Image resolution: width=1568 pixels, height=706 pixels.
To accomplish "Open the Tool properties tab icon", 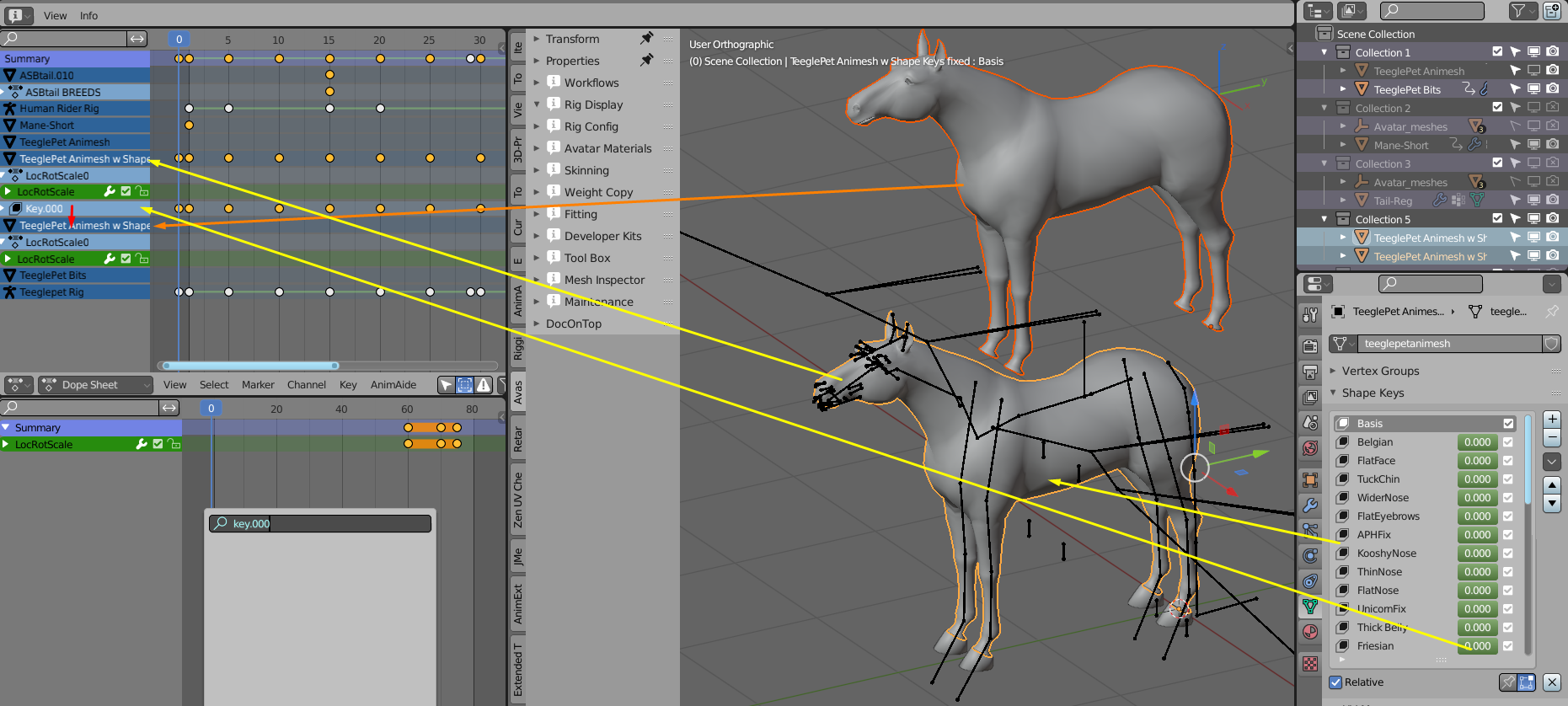I will click(x=1310, y=315).
